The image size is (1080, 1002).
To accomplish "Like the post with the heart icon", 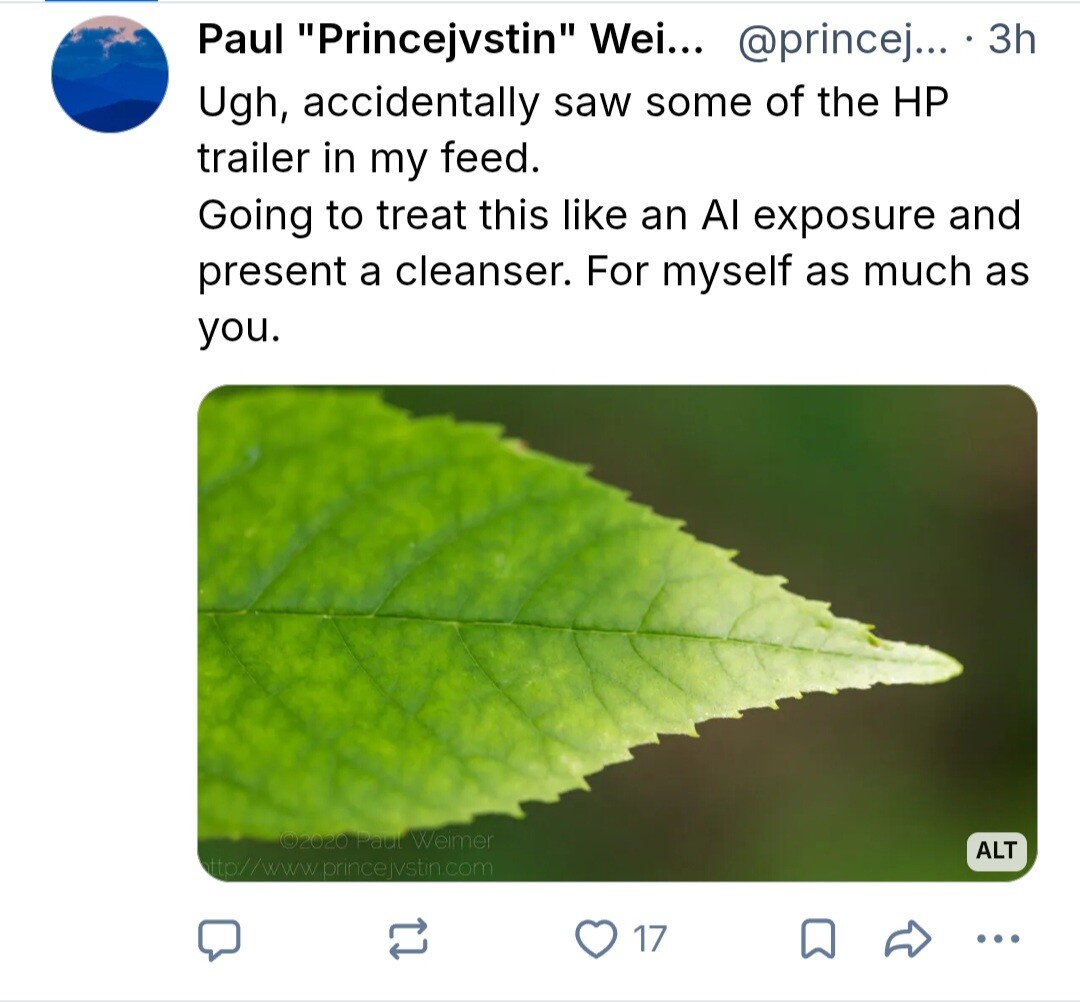I will (597, 938).
